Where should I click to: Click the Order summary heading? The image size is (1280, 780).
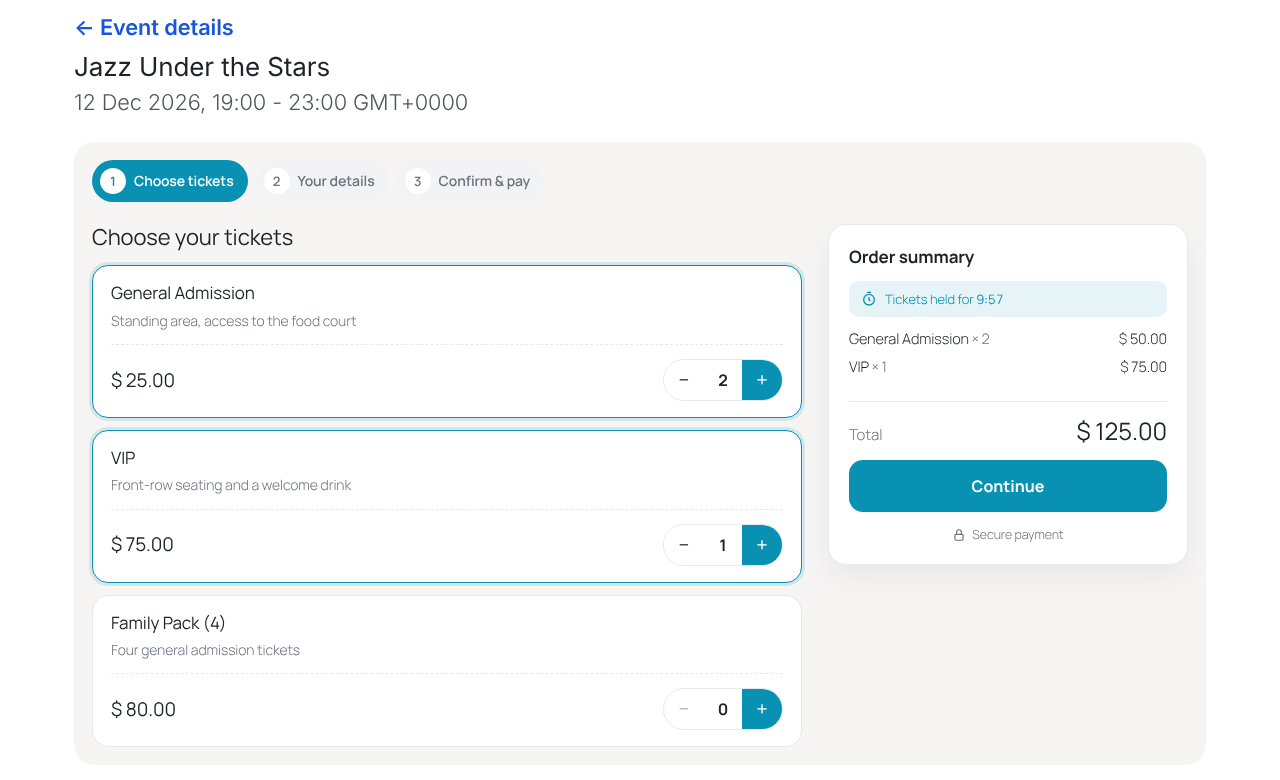click(911, 257)
